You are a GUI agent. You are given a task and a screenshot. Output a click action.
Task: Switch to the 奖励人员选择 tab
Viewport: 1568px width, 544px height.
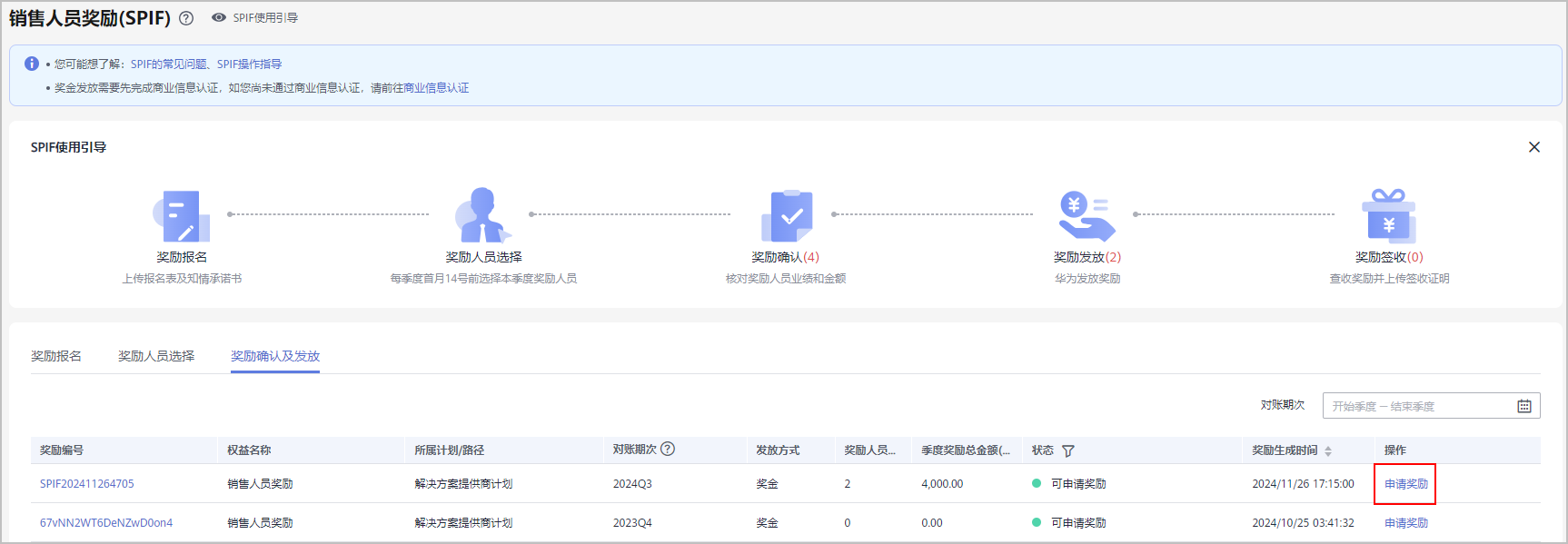(x=156, y=356)
